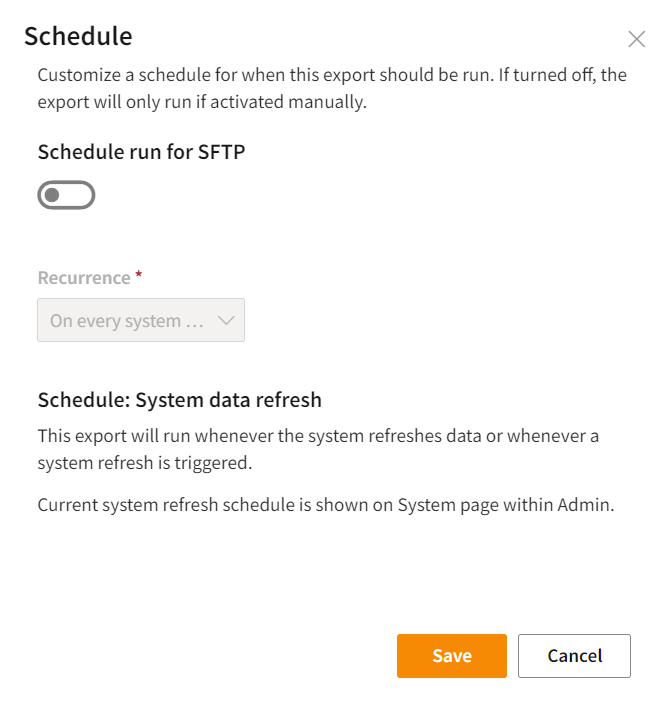
Task: Enable the Schedule run for SFTP switch
Action: [66, 195]
